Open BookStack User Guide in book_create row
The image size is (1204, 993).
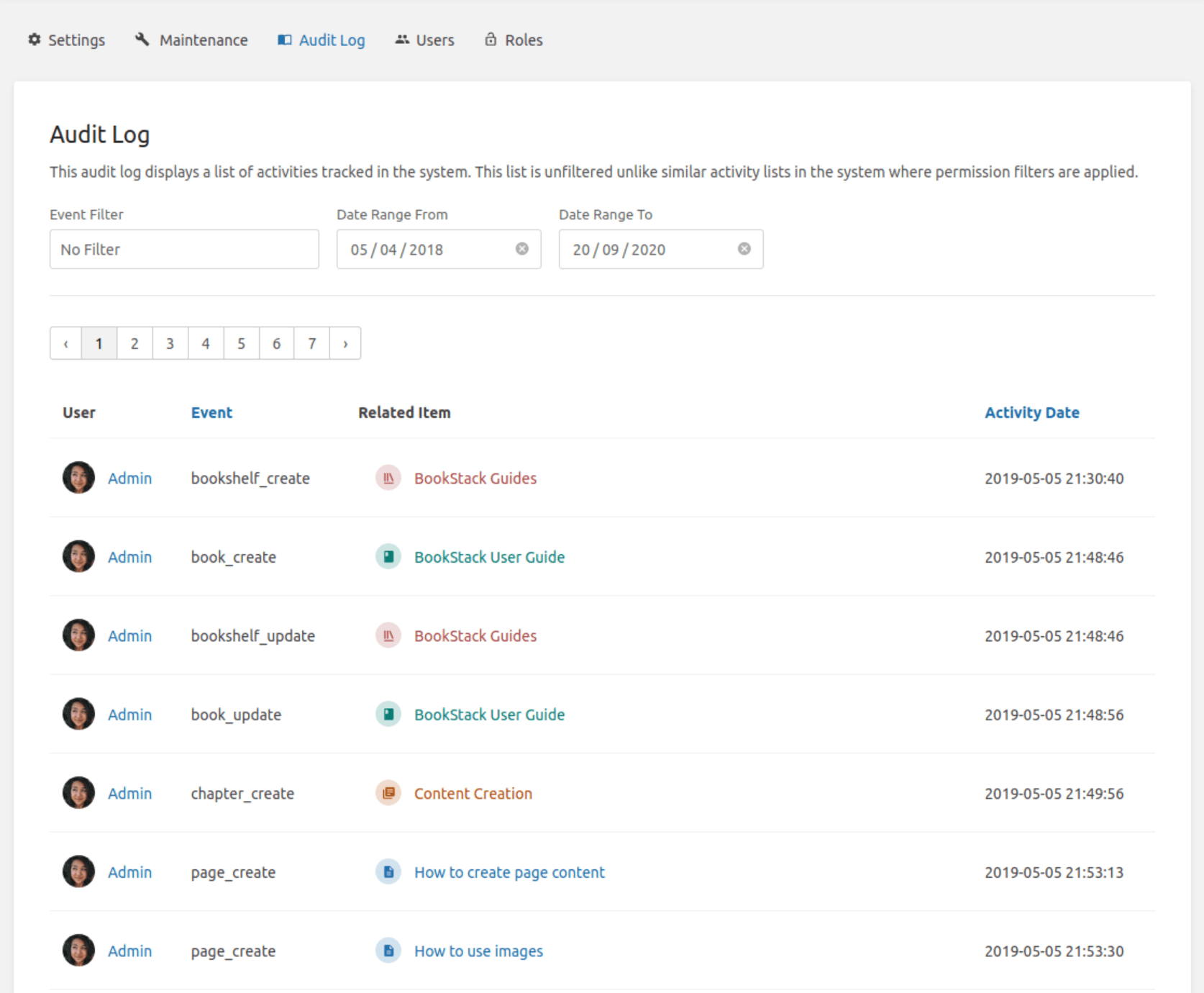pyautogui.click(x=489, y=558)
